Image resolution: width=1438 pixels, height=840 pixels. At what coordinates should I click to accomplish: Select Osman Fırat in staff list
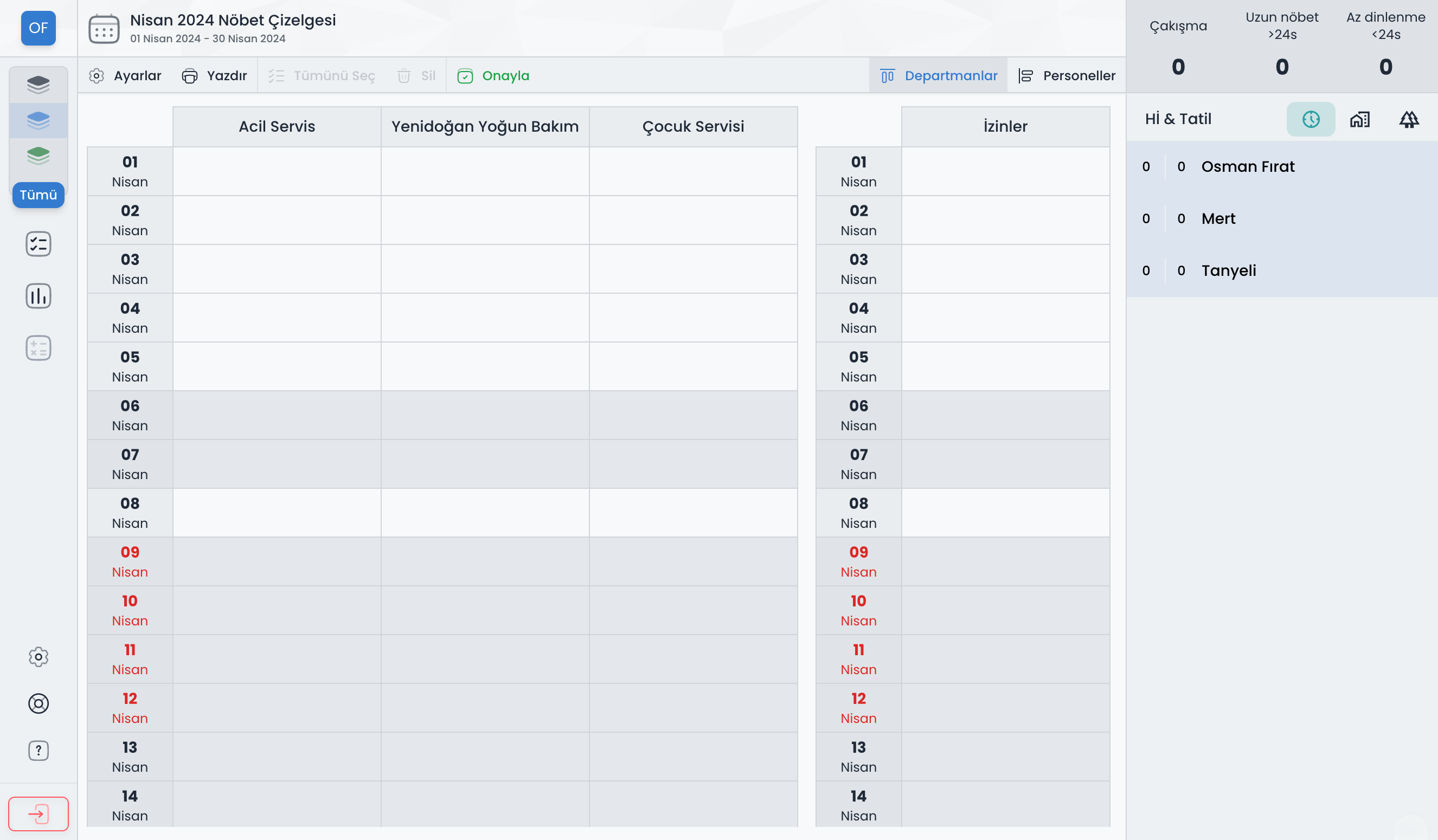coord(1248,166)
